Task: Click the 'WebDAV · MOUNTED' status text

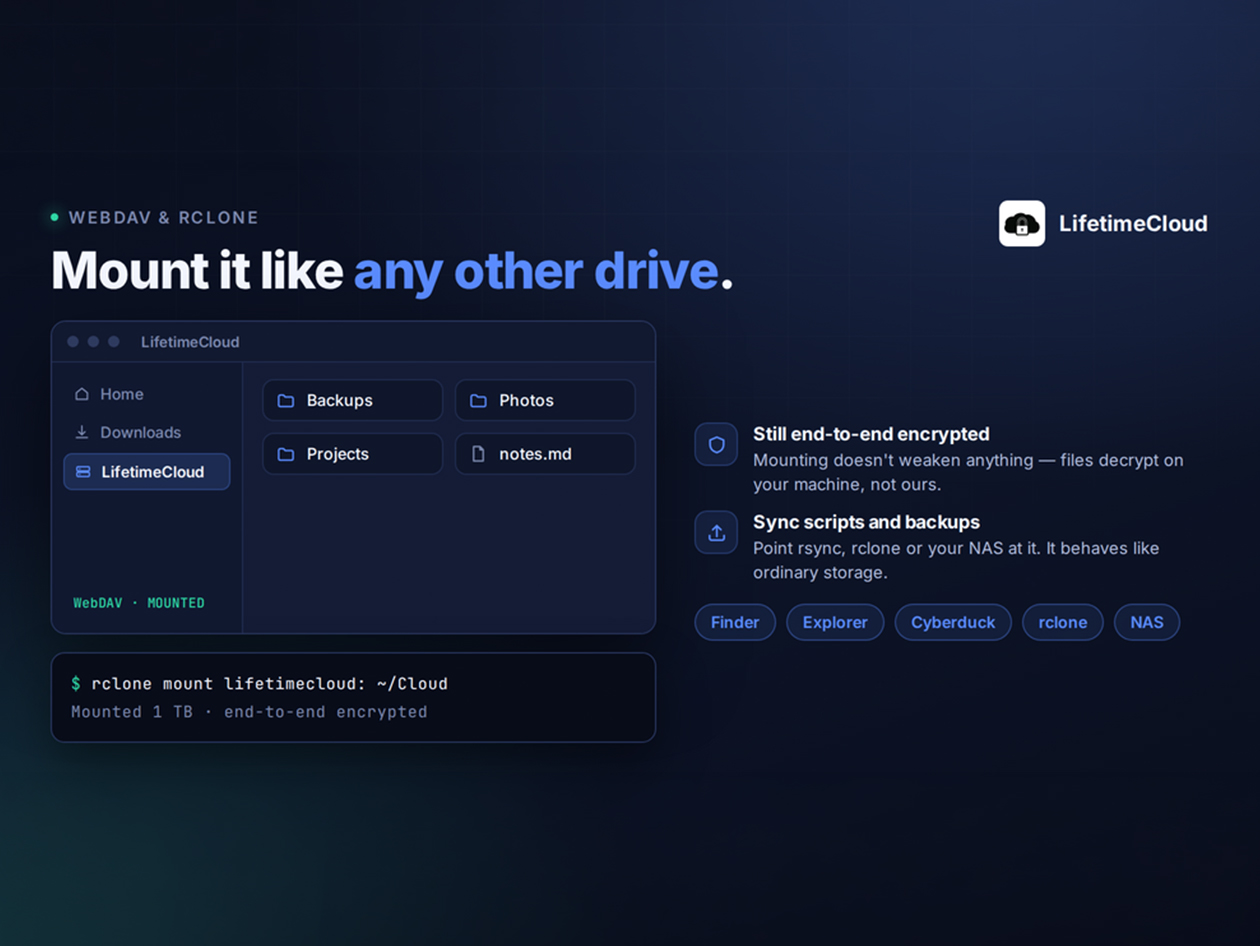Action: pyautogui.click(x=139, y=603)
